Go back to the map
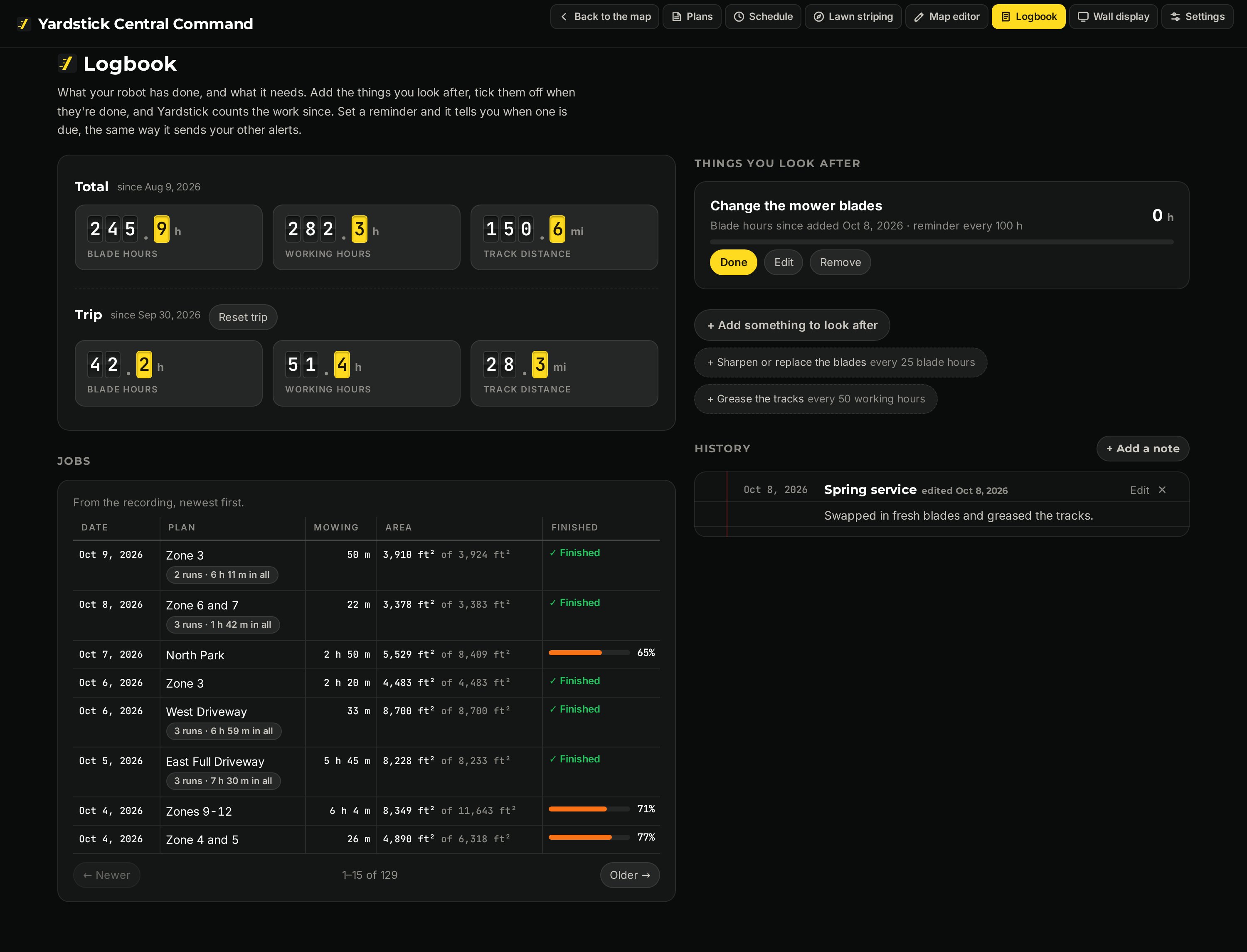The width and height of the screenshot is (1247, 952). tap(604, 17)
